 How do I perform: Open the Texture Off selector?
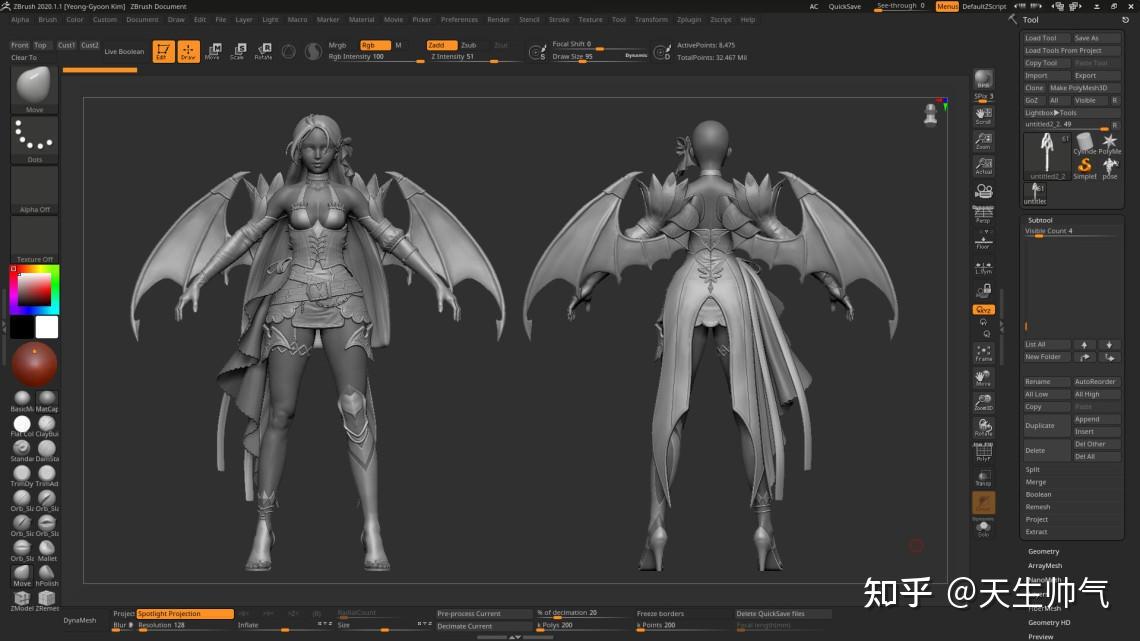(34, 240)
